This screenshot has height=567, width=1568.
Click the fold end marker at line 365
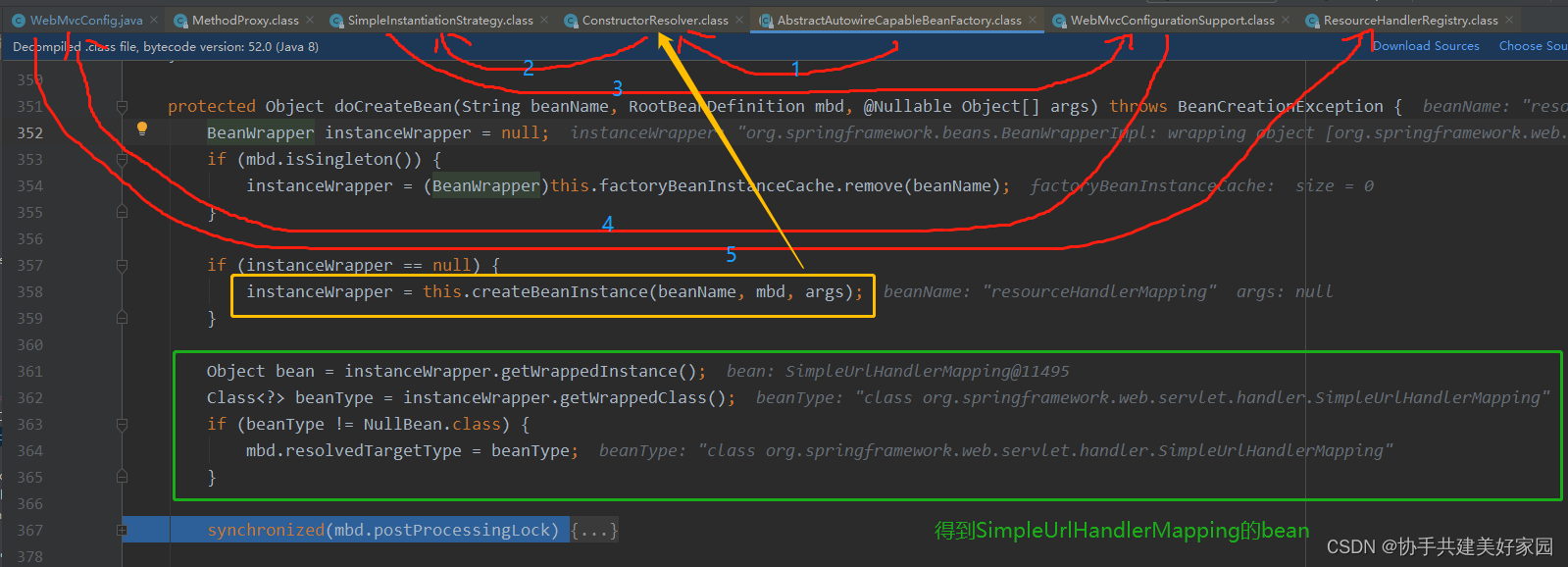pos(122,477)
